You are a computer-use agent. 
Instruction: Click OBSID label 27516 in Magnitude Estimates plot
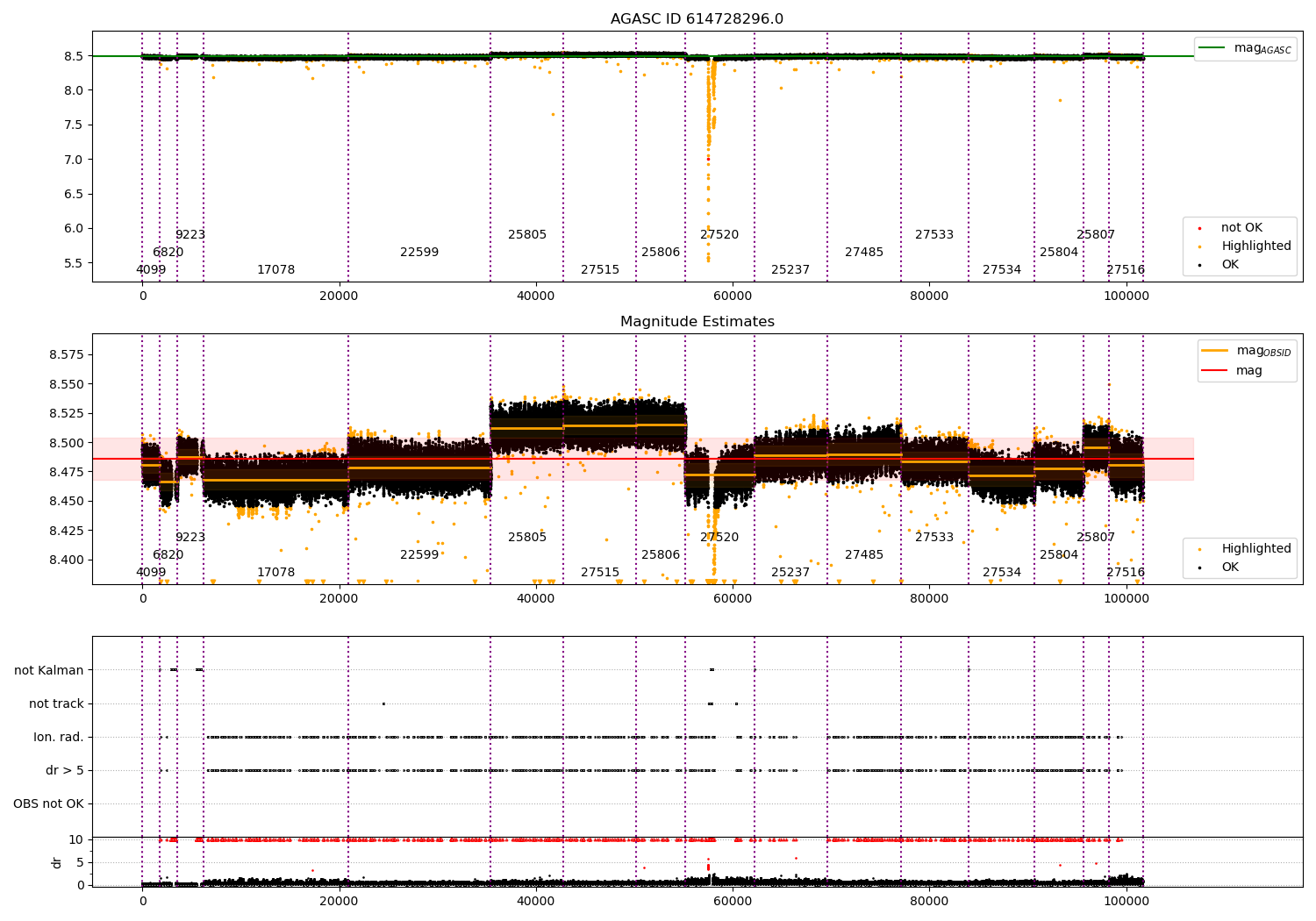click(x=1126, y=573)
